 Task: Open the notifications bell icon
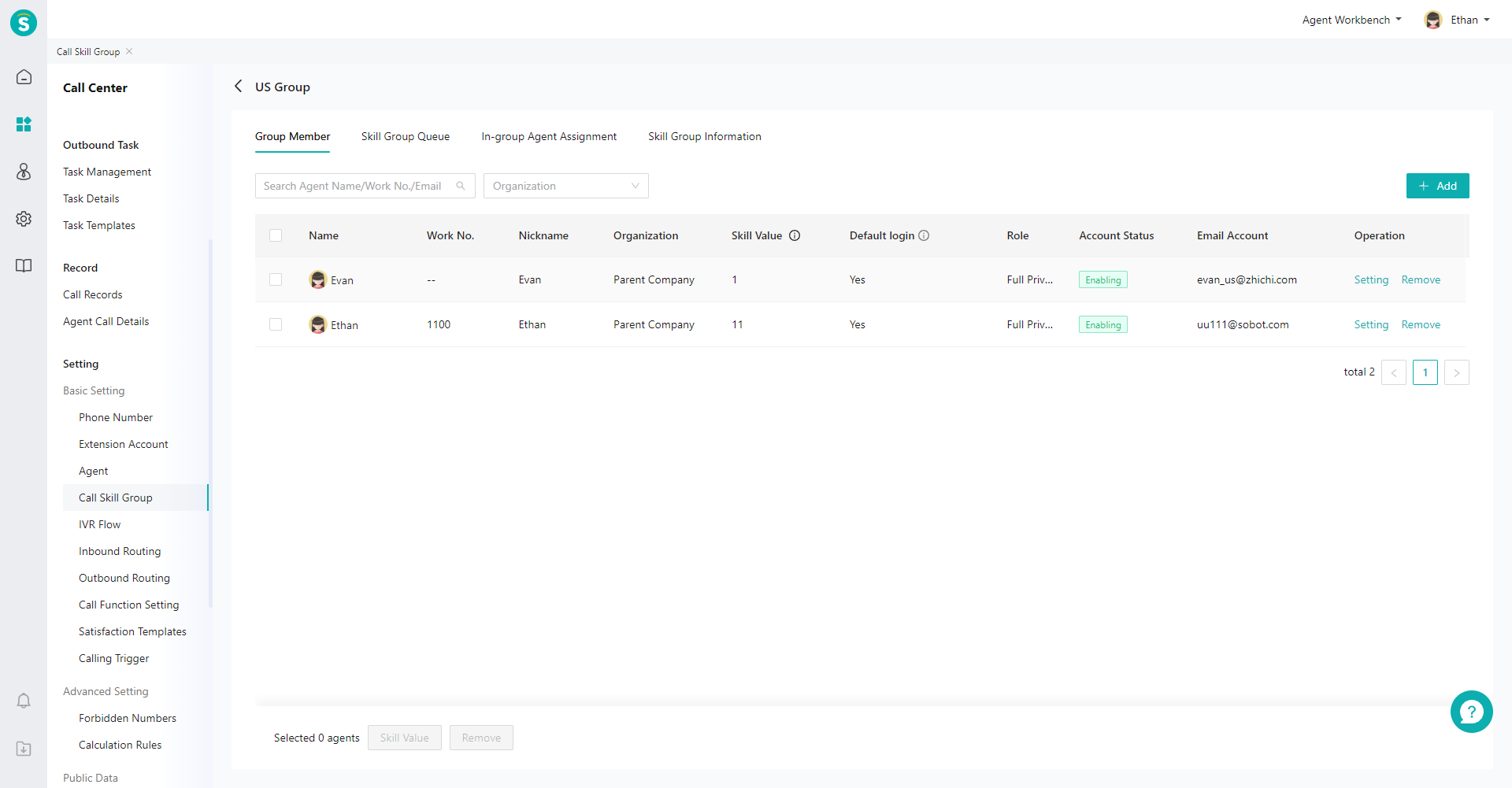[x=24, y=701]
